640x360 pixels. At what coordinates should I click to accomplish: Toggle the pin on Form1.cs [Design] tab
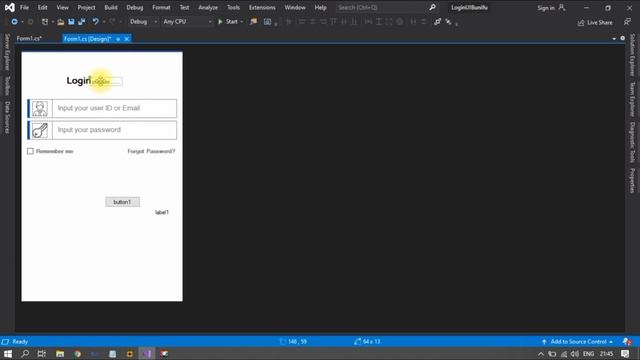point(118,39)
